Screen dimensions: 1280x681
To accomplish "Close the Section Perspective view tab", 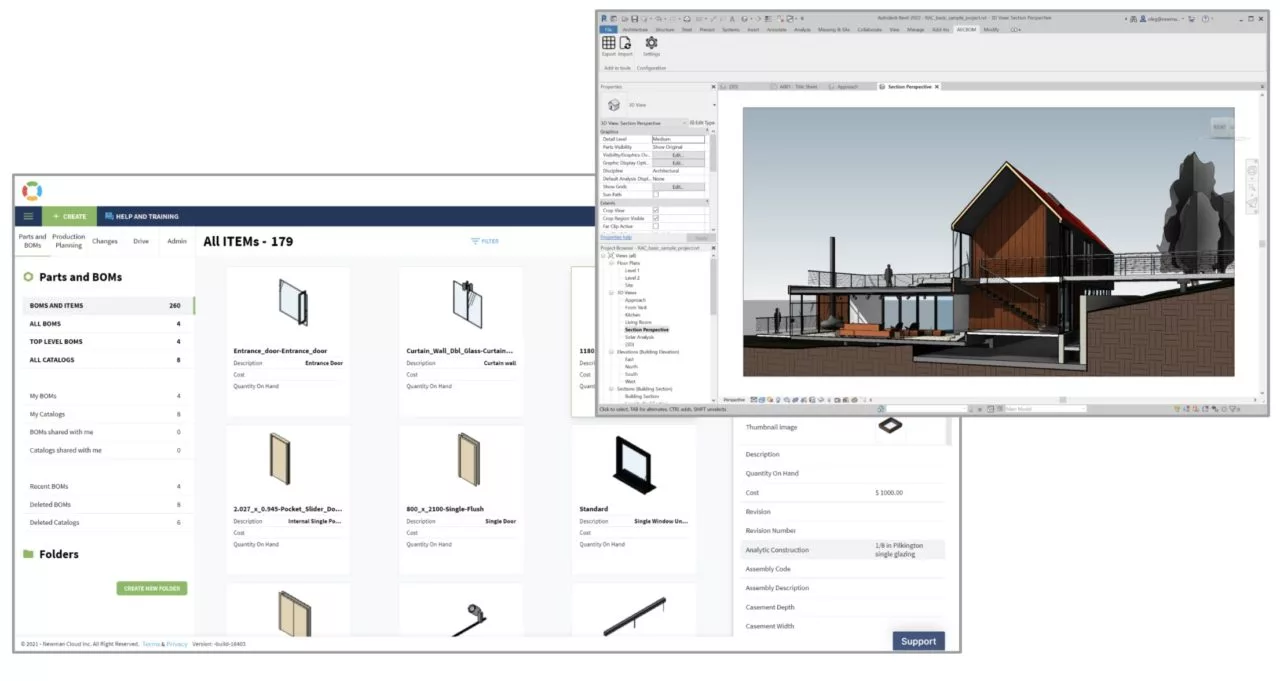I will [937, 87].
